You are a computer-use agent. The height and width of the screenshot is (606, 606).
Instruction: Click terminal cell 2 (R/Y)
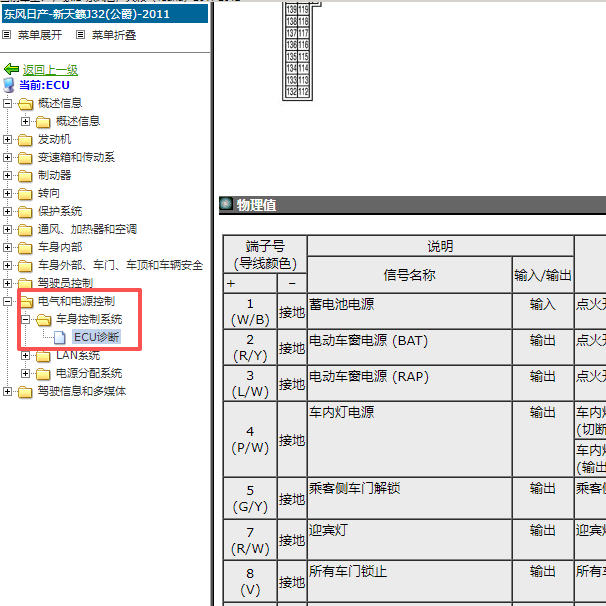250,347
